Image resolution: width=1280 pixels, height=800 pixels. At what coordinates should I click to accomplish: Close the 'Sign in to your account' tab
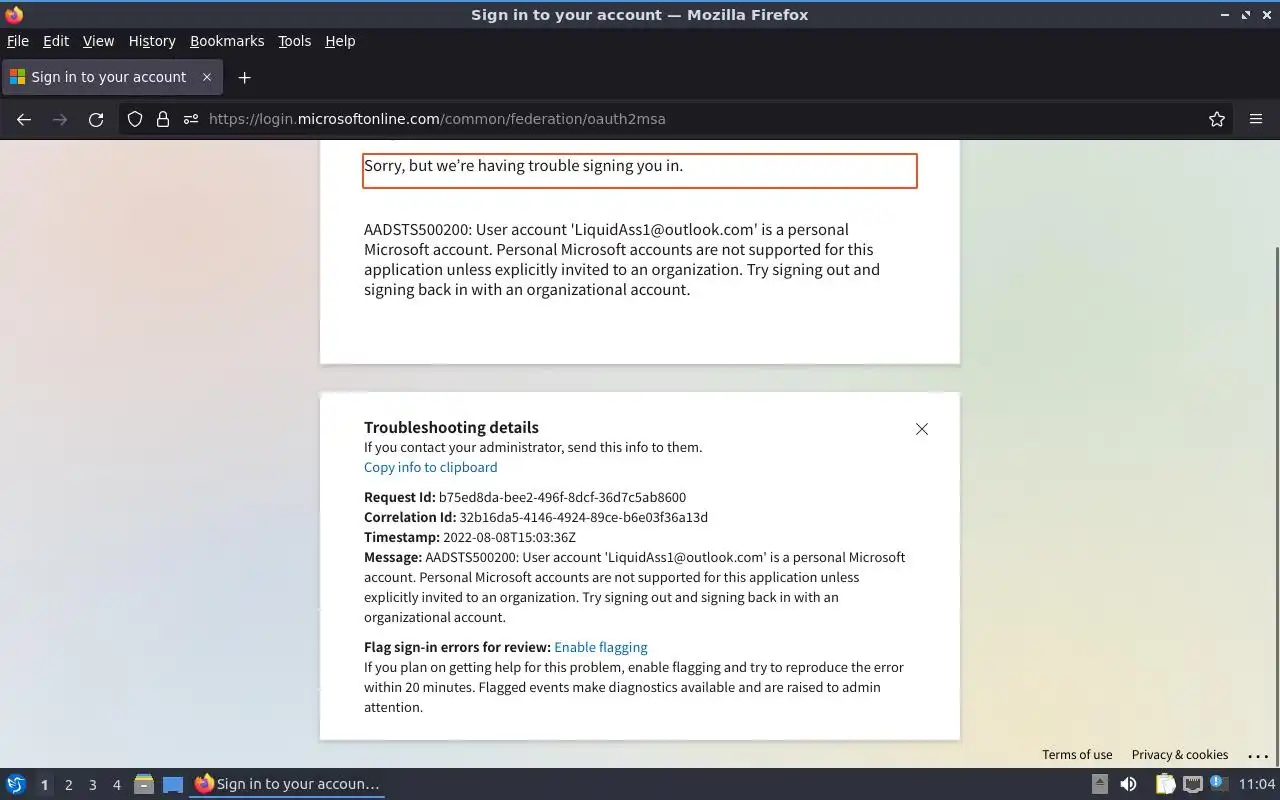tap(207, 77)
